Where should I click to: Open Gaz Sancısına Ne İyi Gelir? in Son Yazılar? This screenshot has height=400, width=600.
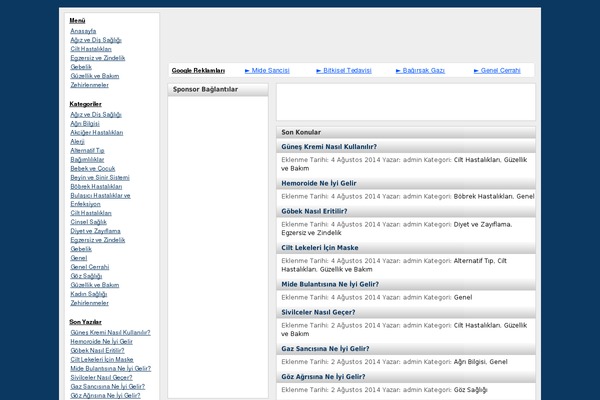point(108,387)
